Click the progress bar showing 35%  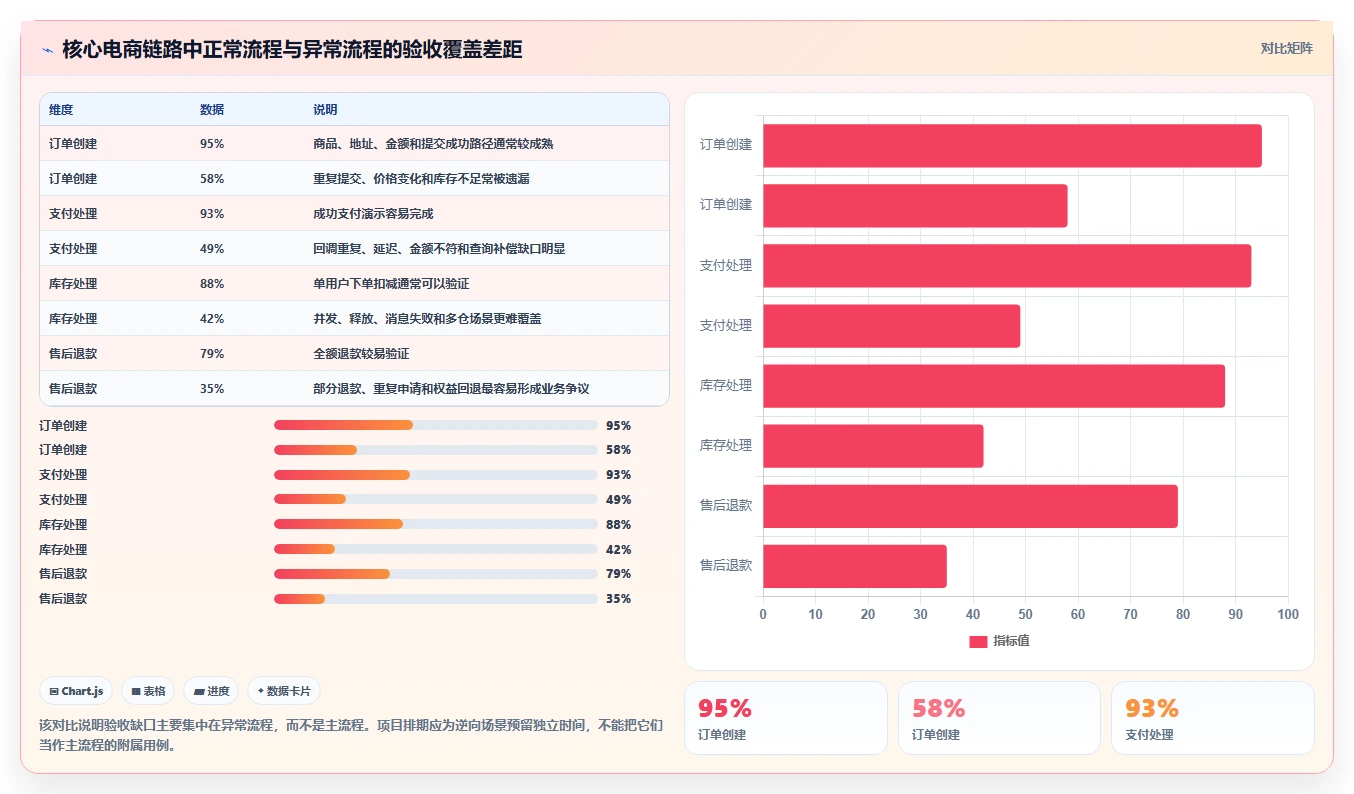[x=436, y=599]
